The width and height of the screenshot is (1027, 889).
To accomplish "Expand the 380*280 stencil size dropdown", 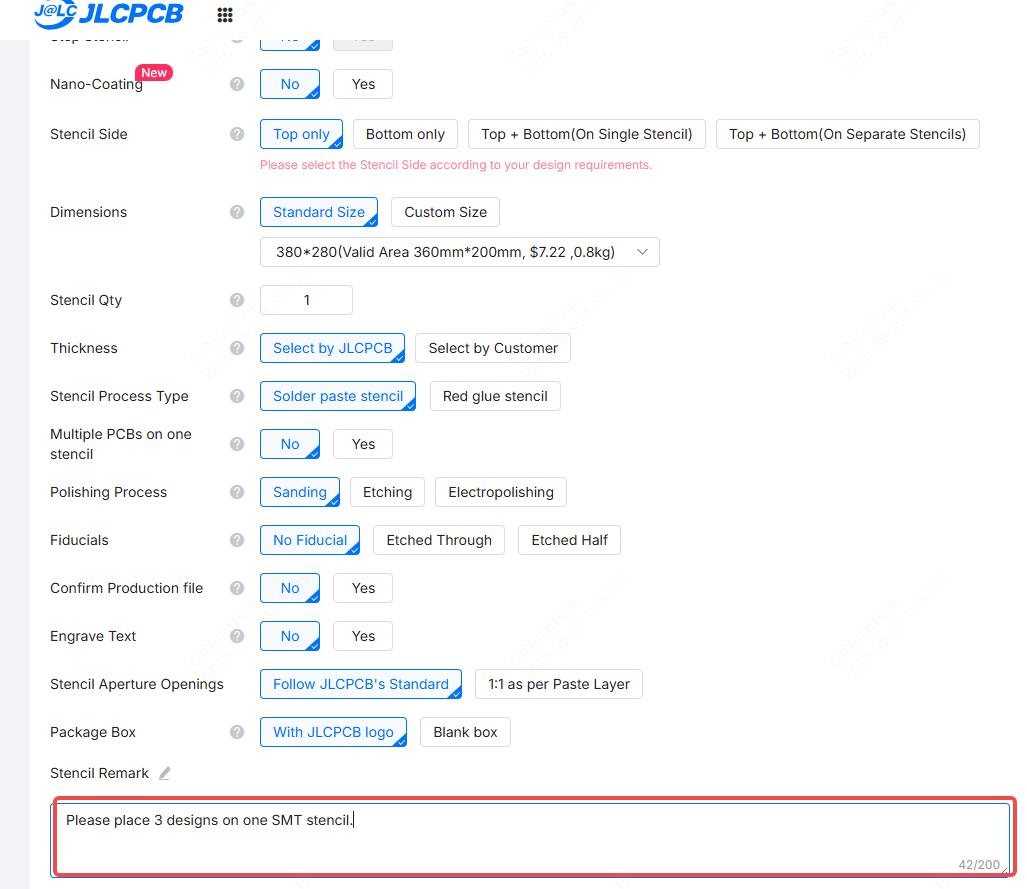I will click(x=460, y=252).
